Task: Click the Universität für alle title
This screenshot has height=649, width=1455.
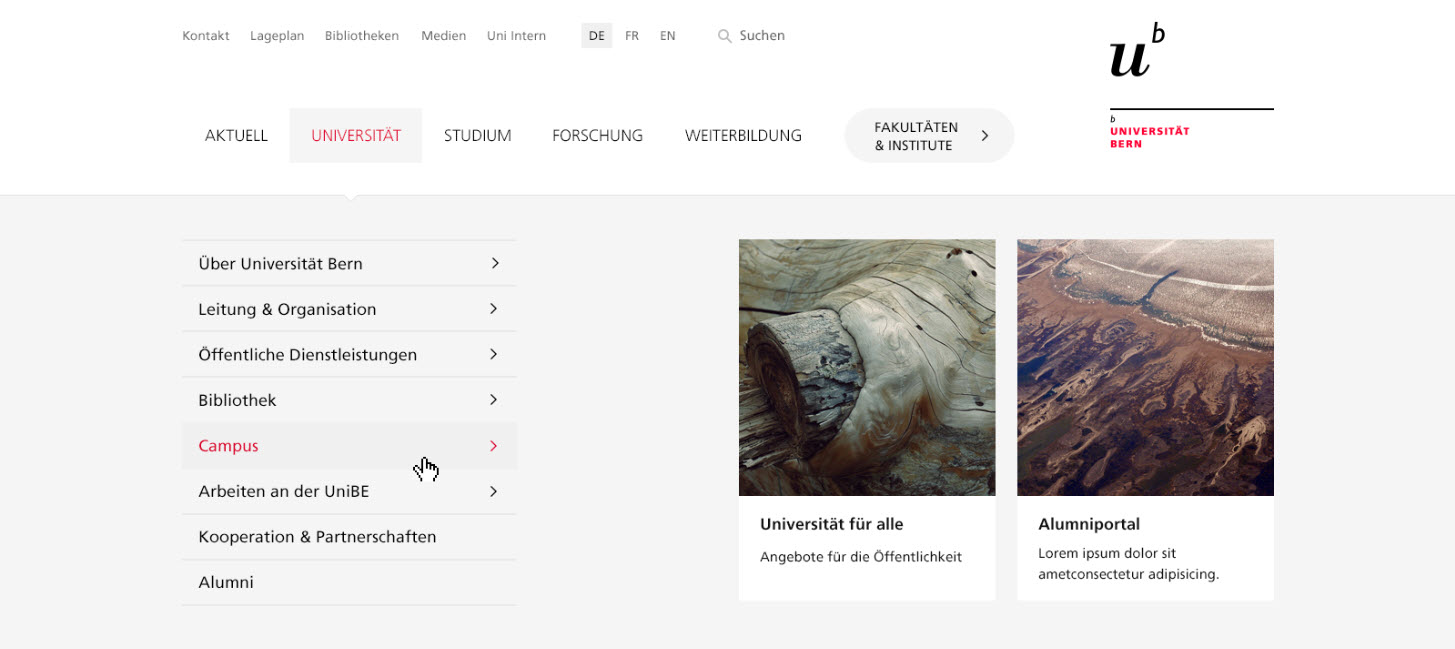Action: (831, 524)
